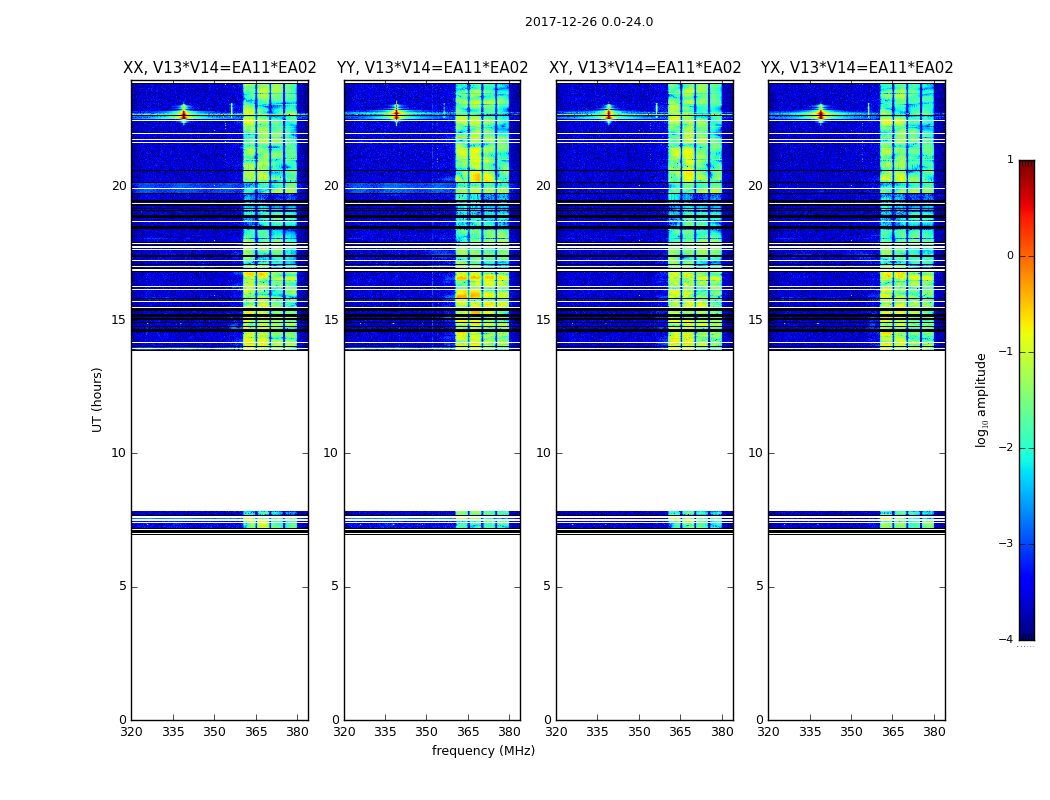Image resolution: width=1050 pixels, height=800 pixels.
Task: Click the red peak in the XY panel
Action: pos(609,114)
